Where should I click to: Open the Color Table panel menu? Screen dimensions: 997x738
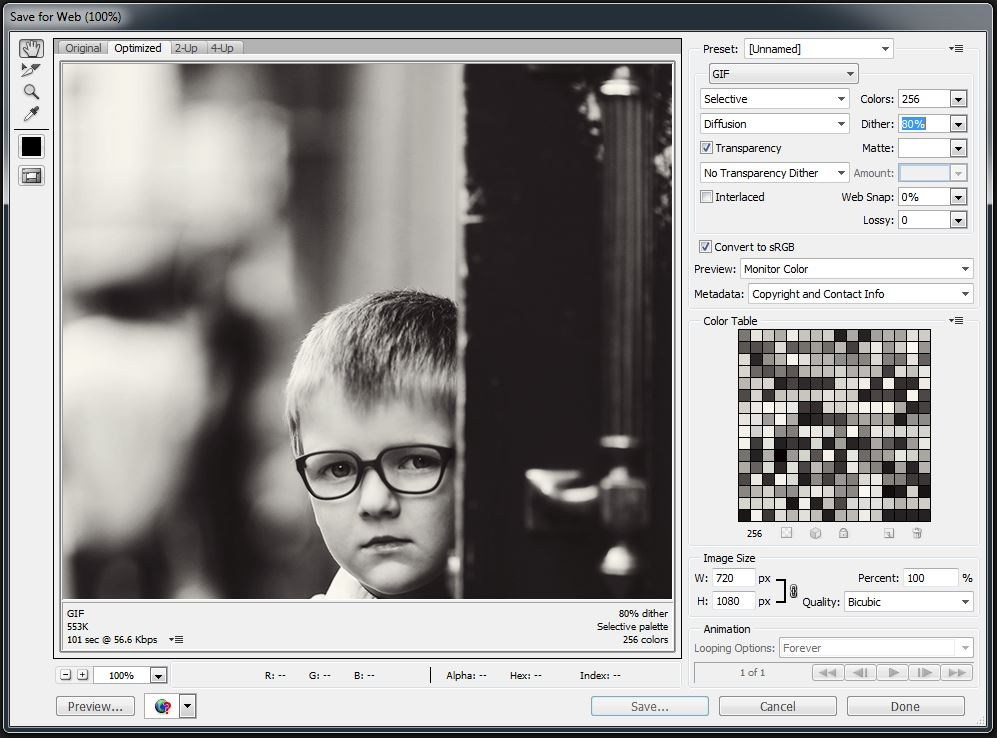[x=957, y=321]
